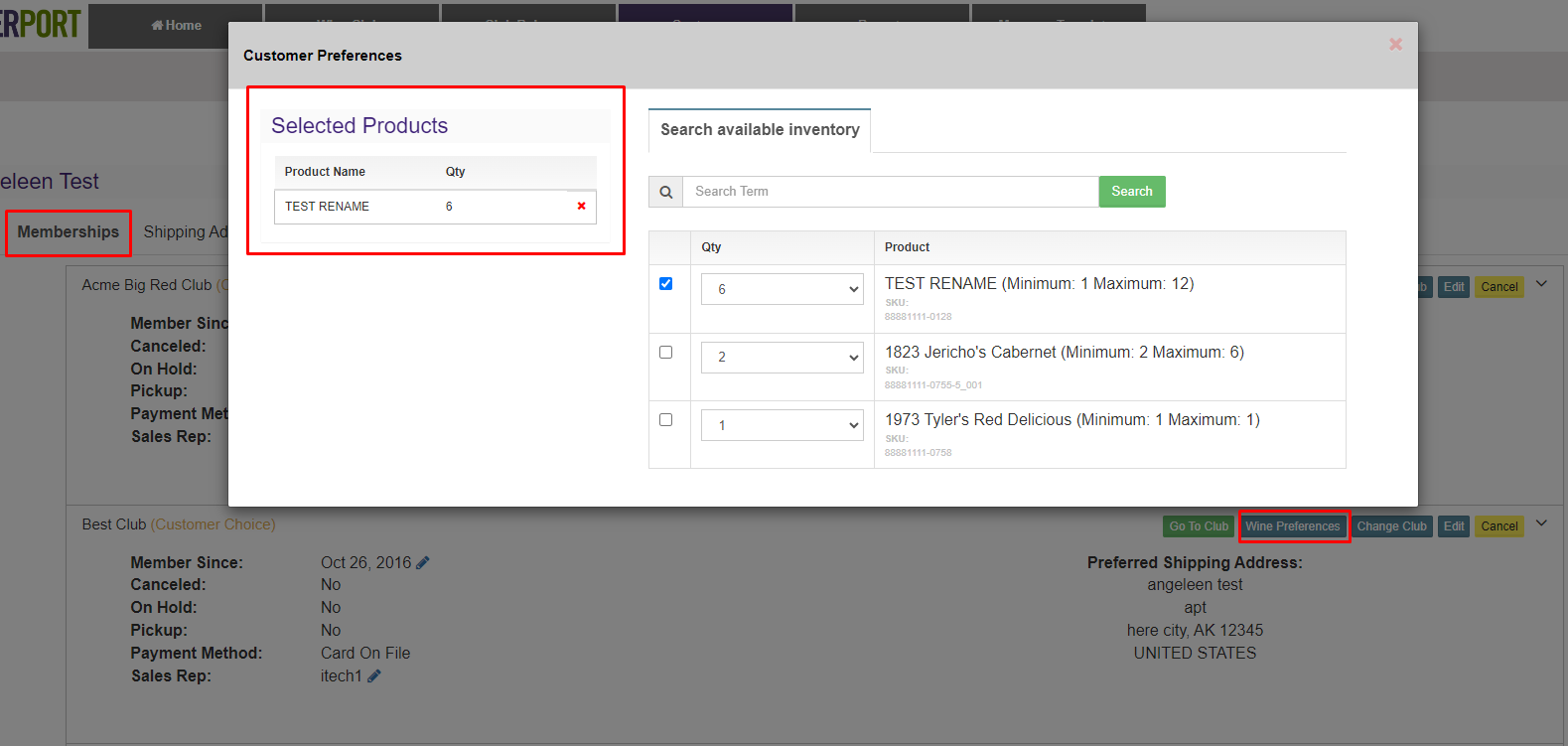1568x746 pixels.
Task: Click Go To Club for Best Club
Action: click(1199, 526)
